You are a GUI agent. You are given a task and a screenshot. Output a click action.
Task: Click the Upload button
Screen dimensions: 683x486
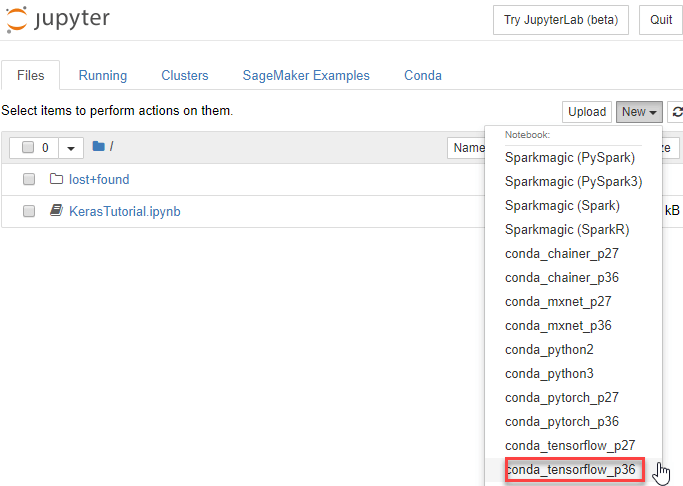click(587, 112)
